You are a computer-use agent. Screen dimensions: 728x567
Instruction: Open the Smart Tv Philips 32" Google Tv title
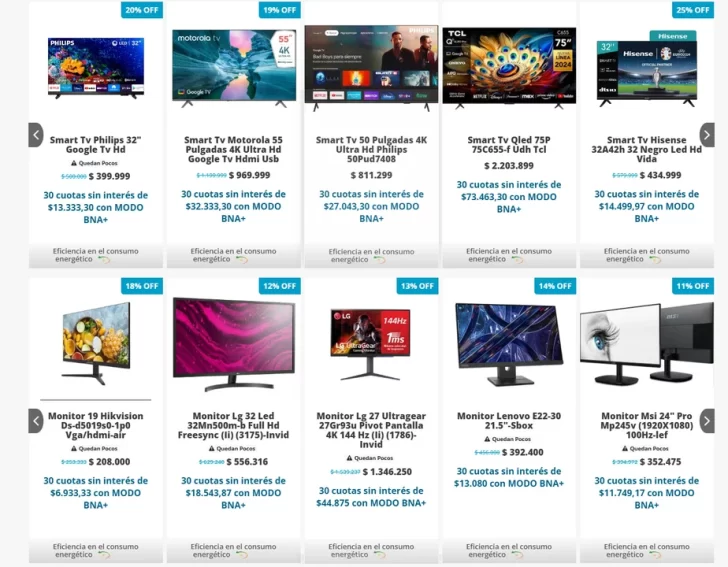[96, 144]
